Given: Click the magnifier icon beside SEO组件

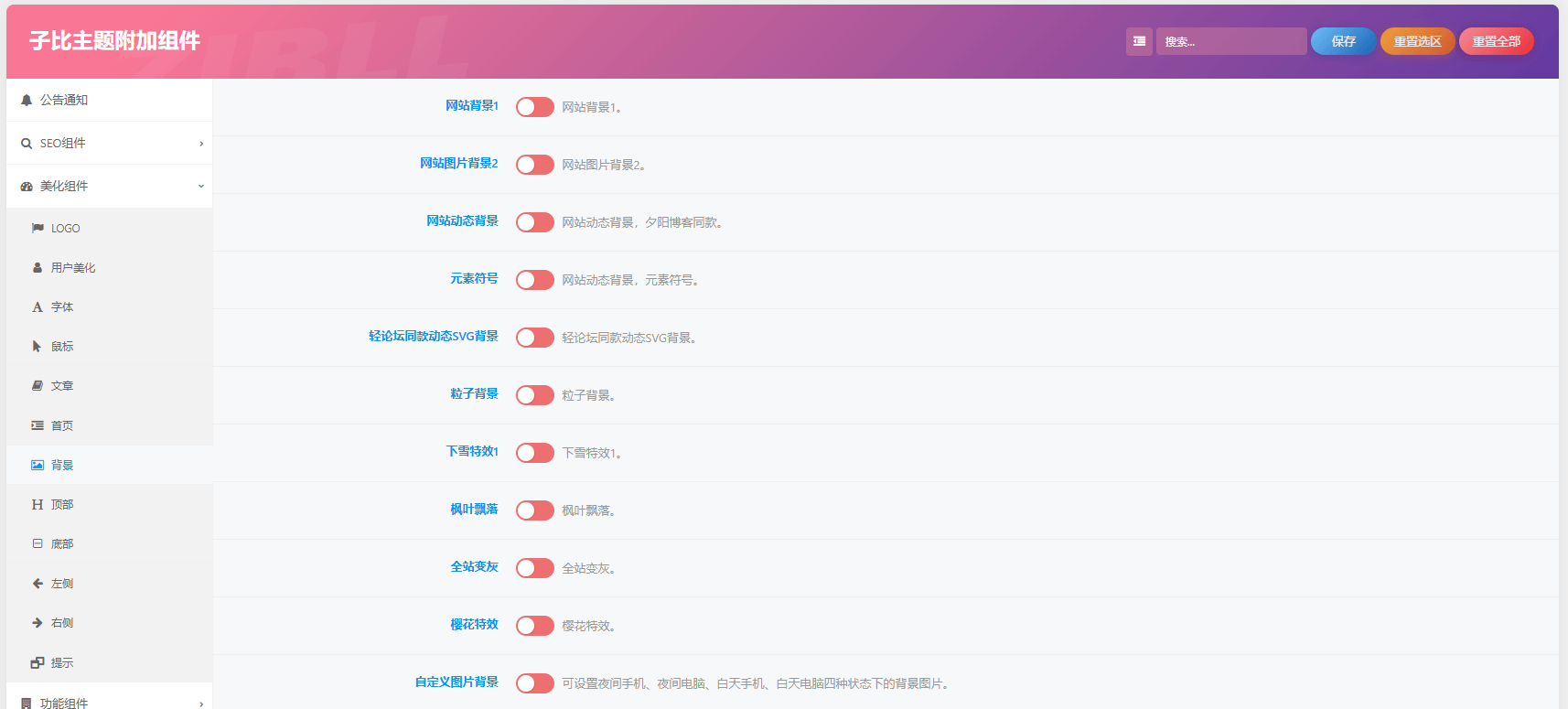Looking at the screenshot, I should [27, 144].
